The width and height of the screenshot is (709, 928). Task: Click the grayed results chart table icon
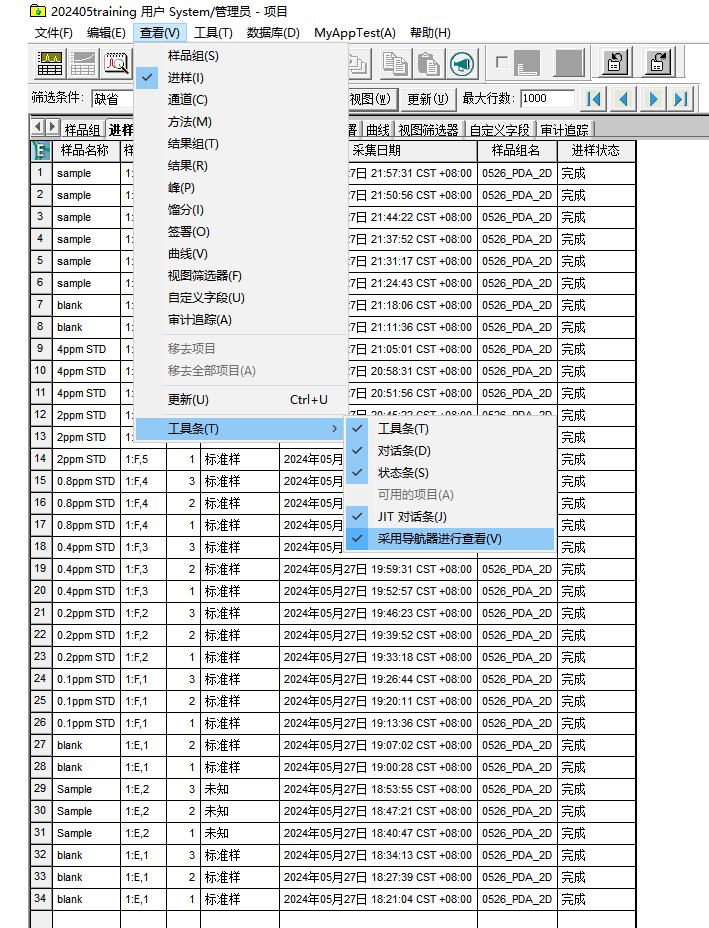point(83,63)
